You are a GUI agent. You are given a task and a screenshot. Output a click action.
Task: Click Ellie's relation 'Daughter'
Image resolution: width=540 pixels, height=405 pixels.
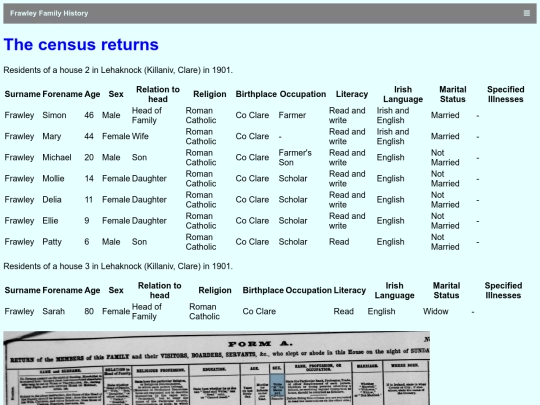click(149, 221)
